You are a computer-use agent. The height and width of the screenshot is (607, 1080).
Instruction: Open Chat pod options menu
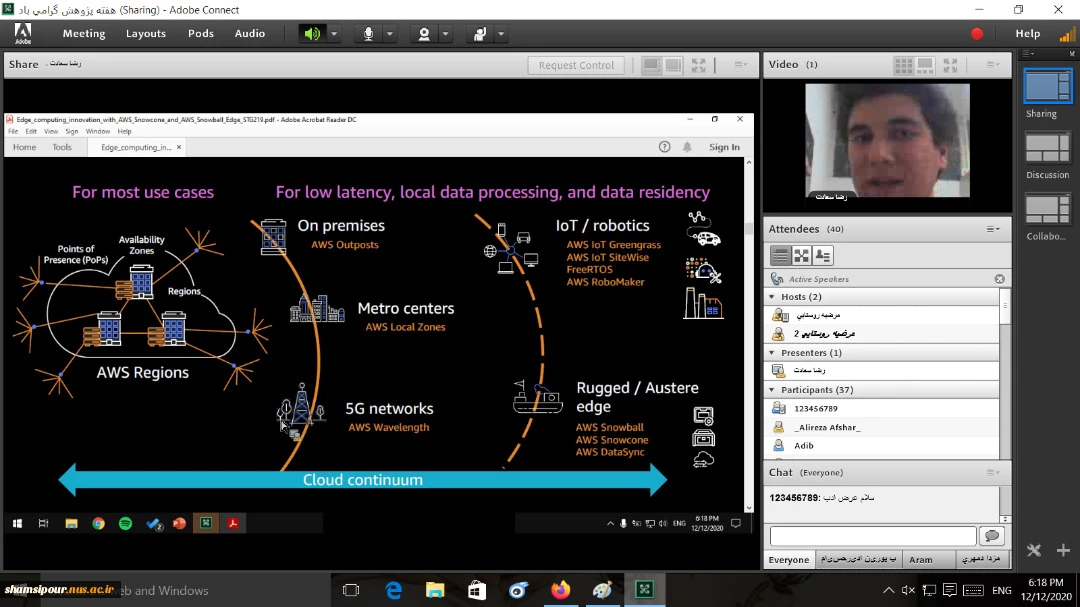(x=993, y=473)
